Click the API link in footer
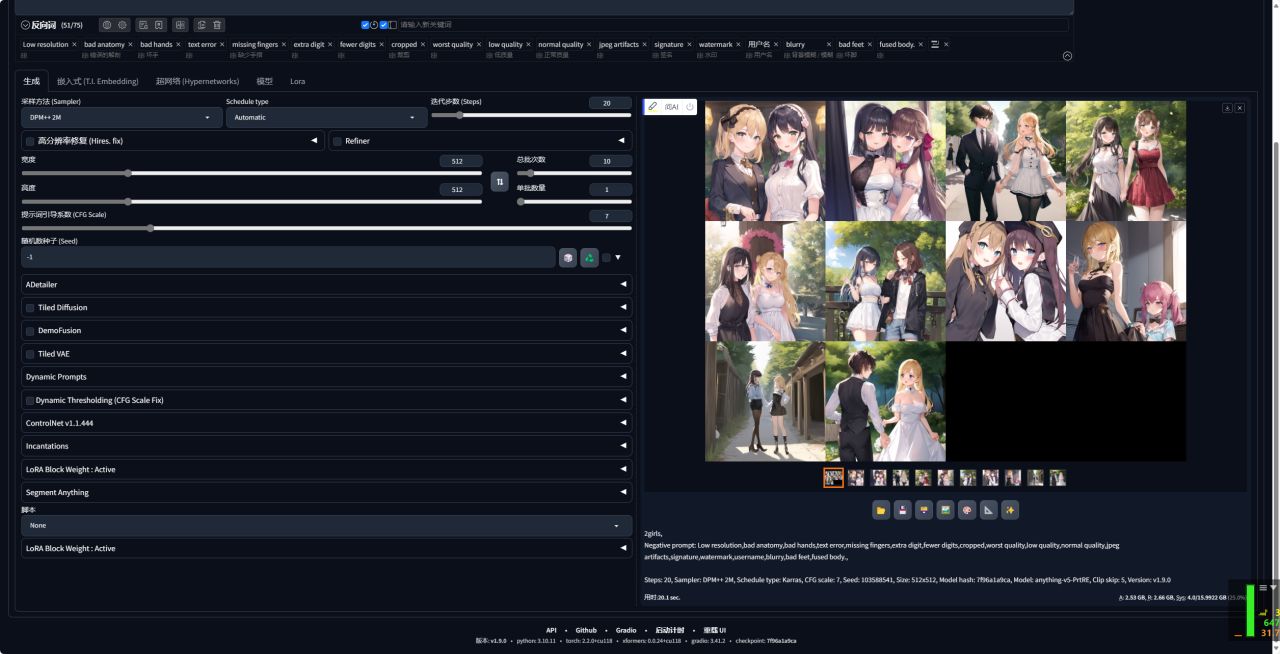Screen dimensions: 1280x654 point(551,630)
